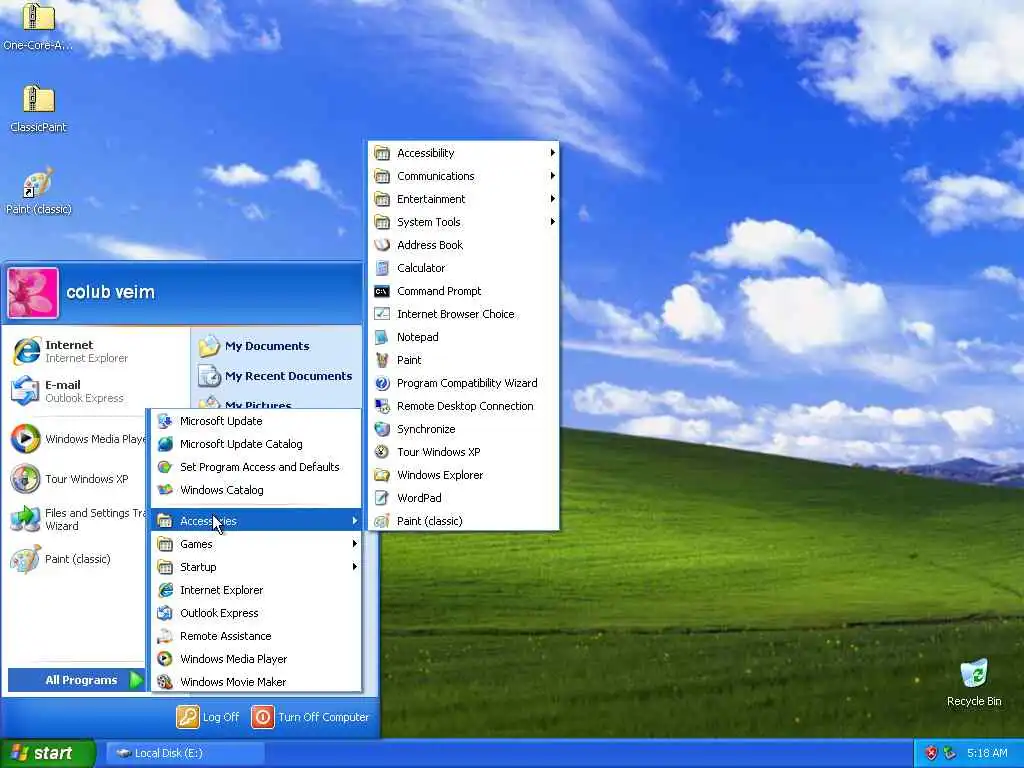Select the ClassicPaint zip folder on the desktop
This screenshot has width=1024, height=768.
39,108
